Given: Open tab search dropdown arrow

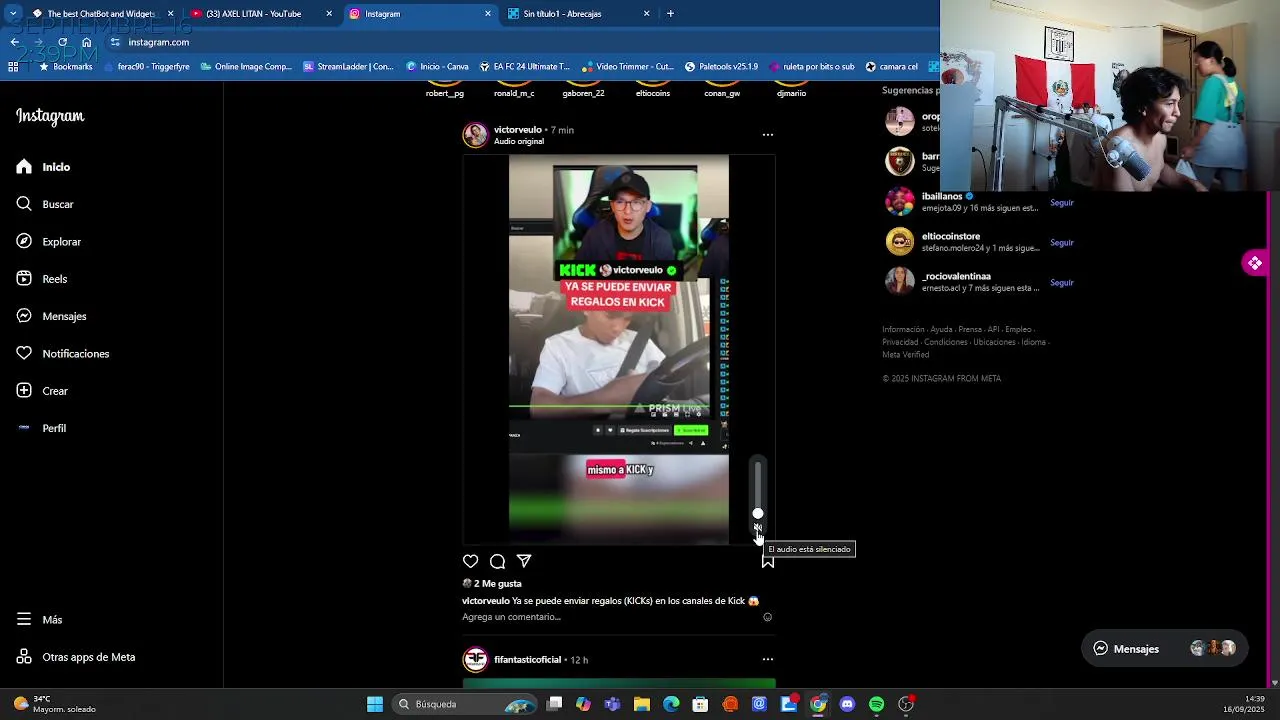Looking at the screenshot, I should coord(12,14).
